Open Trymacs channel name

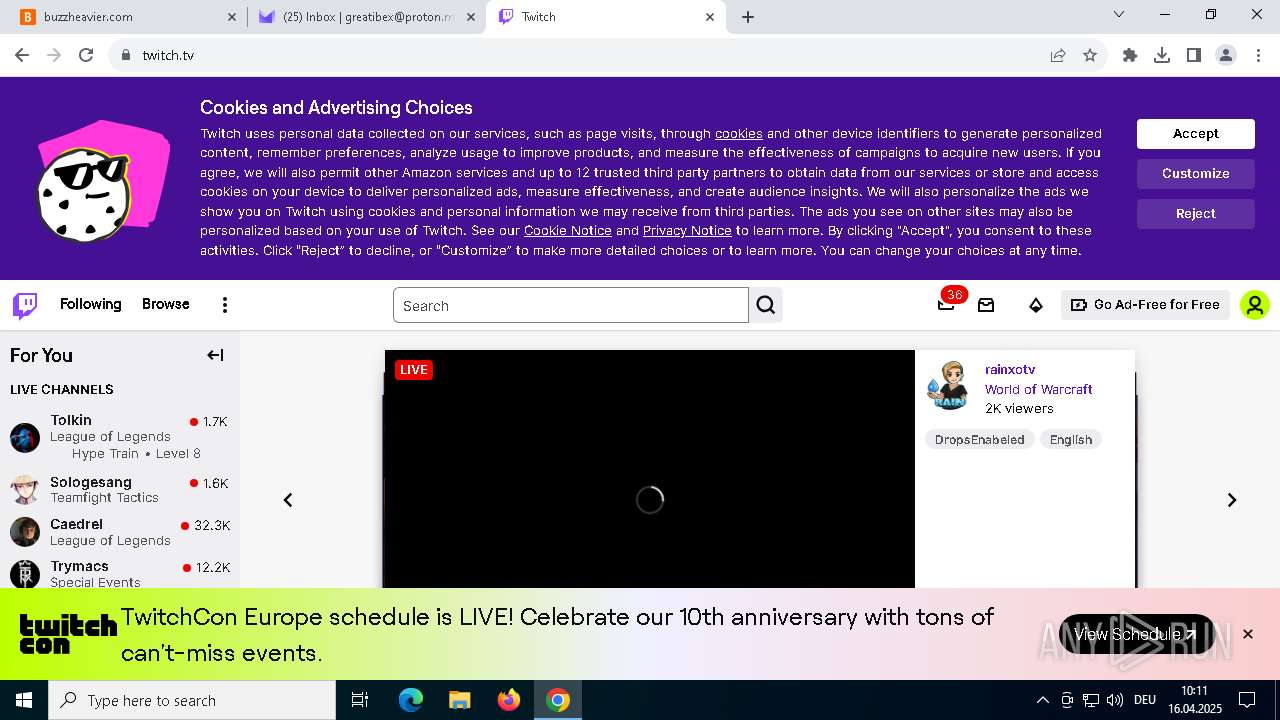[x=80, y=566]
